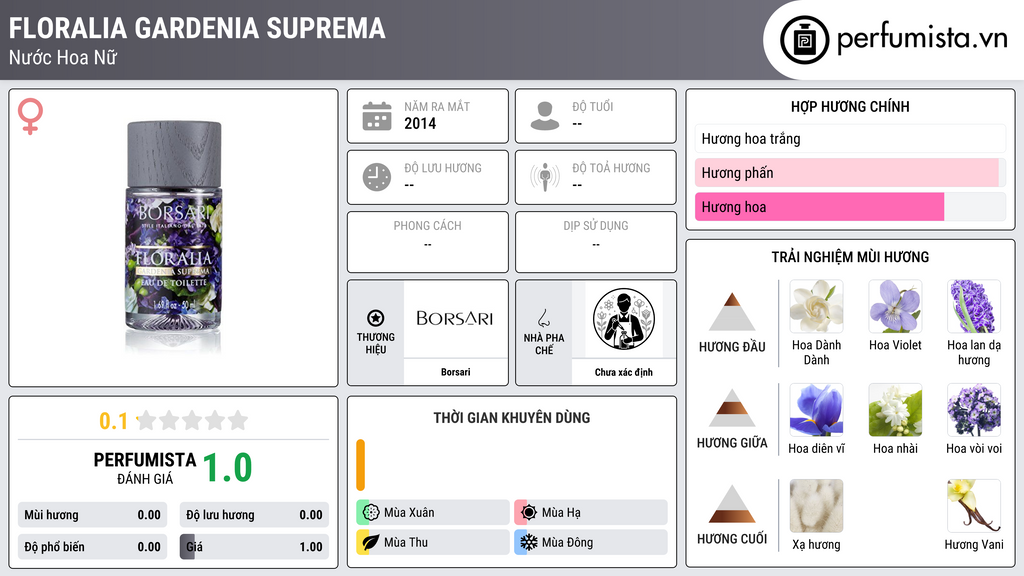Viewport: 1024px width, 576px height.
Task: Click the perfumista.vn site name
Action: coord(922,39)
